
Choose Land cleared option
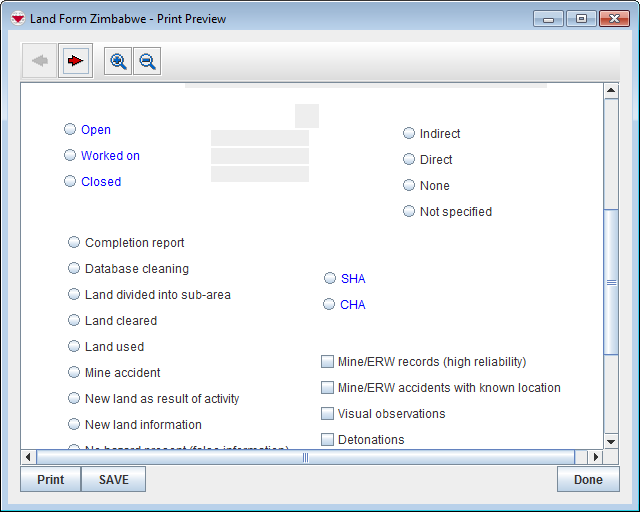[74, 320]
